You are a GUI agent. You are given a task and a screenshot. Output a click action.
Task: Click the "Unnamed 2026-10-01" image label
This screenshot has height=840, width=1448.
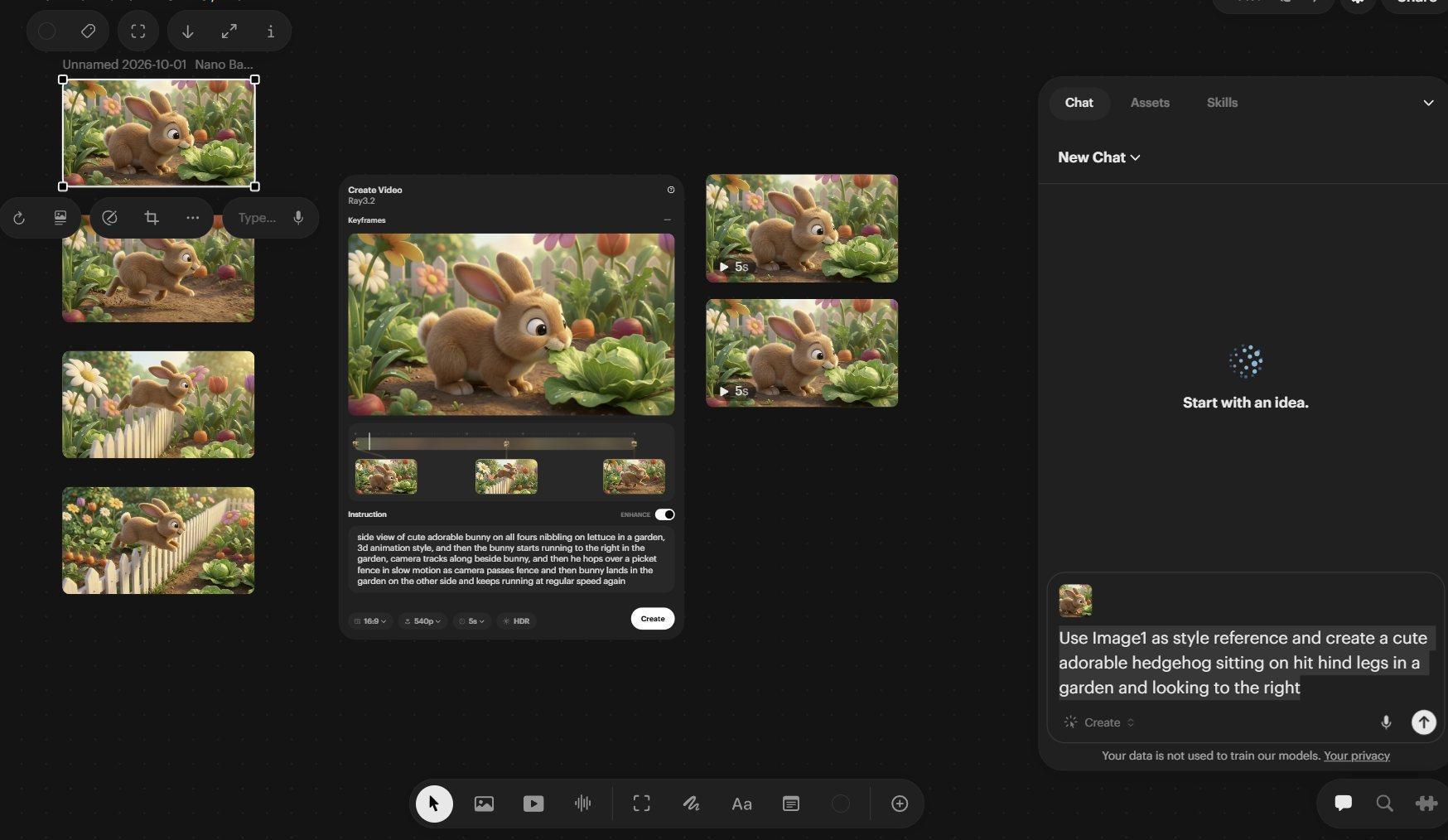coord(124,64)
